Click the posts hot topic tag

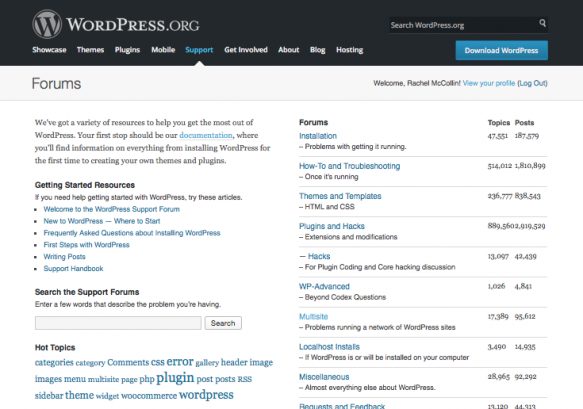[x=225, y=379]
